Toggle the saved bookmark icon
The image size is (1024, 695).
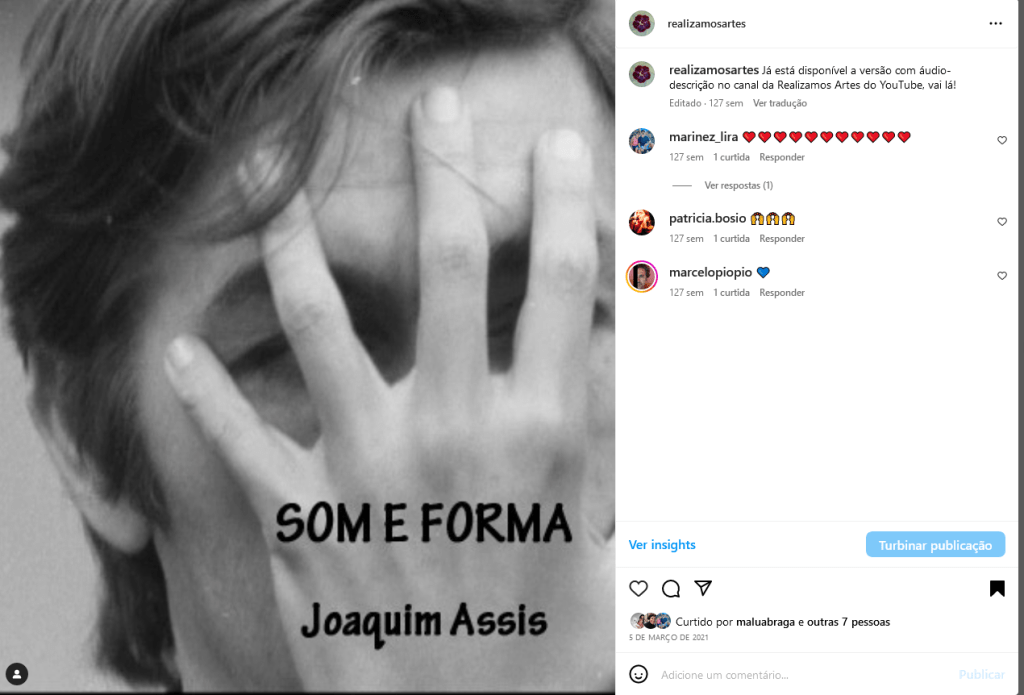coord(997,589)
